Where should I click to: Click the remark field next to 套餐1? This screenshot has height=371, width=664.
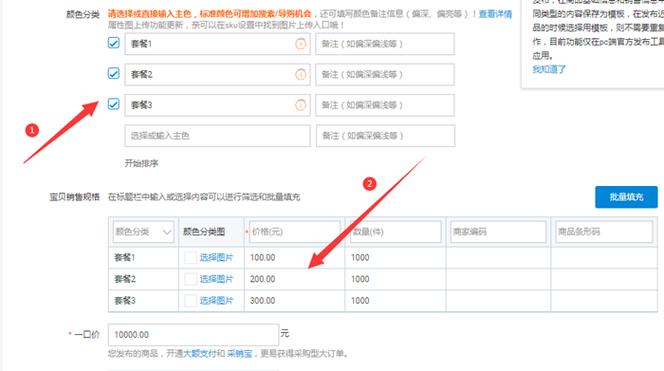385,44
